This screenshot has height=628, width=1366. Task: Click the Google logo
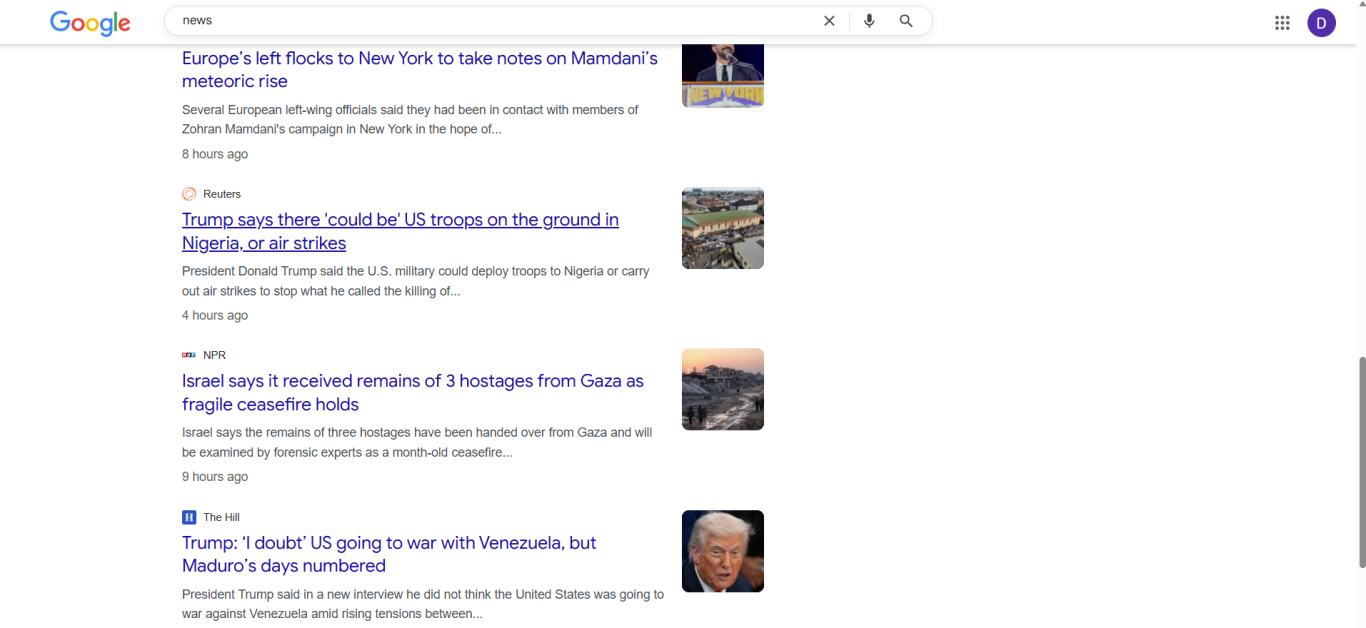coord(90,22)
